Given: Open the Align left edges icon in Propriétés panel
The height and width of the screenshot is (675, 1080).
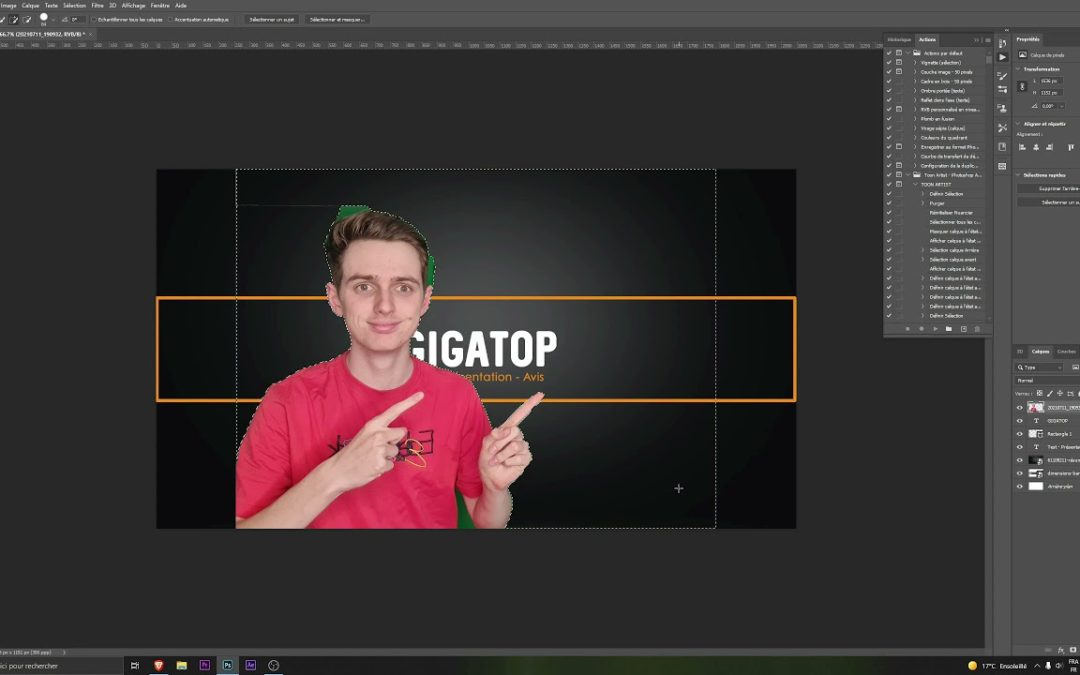Looking at the screenshot, I should pyautogui.click(x=1022, y=147).
